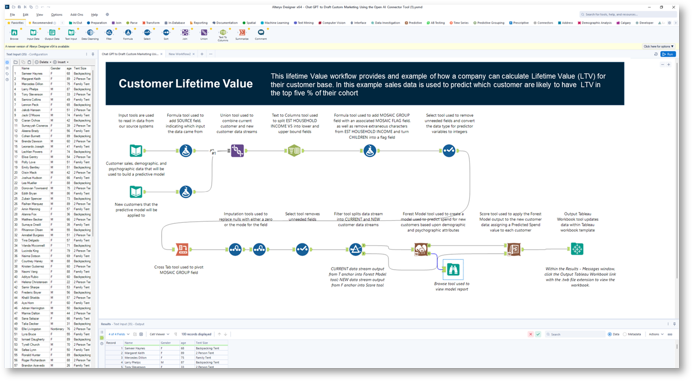The width and height of the screenshot is (692, 381).
Task: Select Mercedes Dillon cell in Results table
Action: (141, 358)
